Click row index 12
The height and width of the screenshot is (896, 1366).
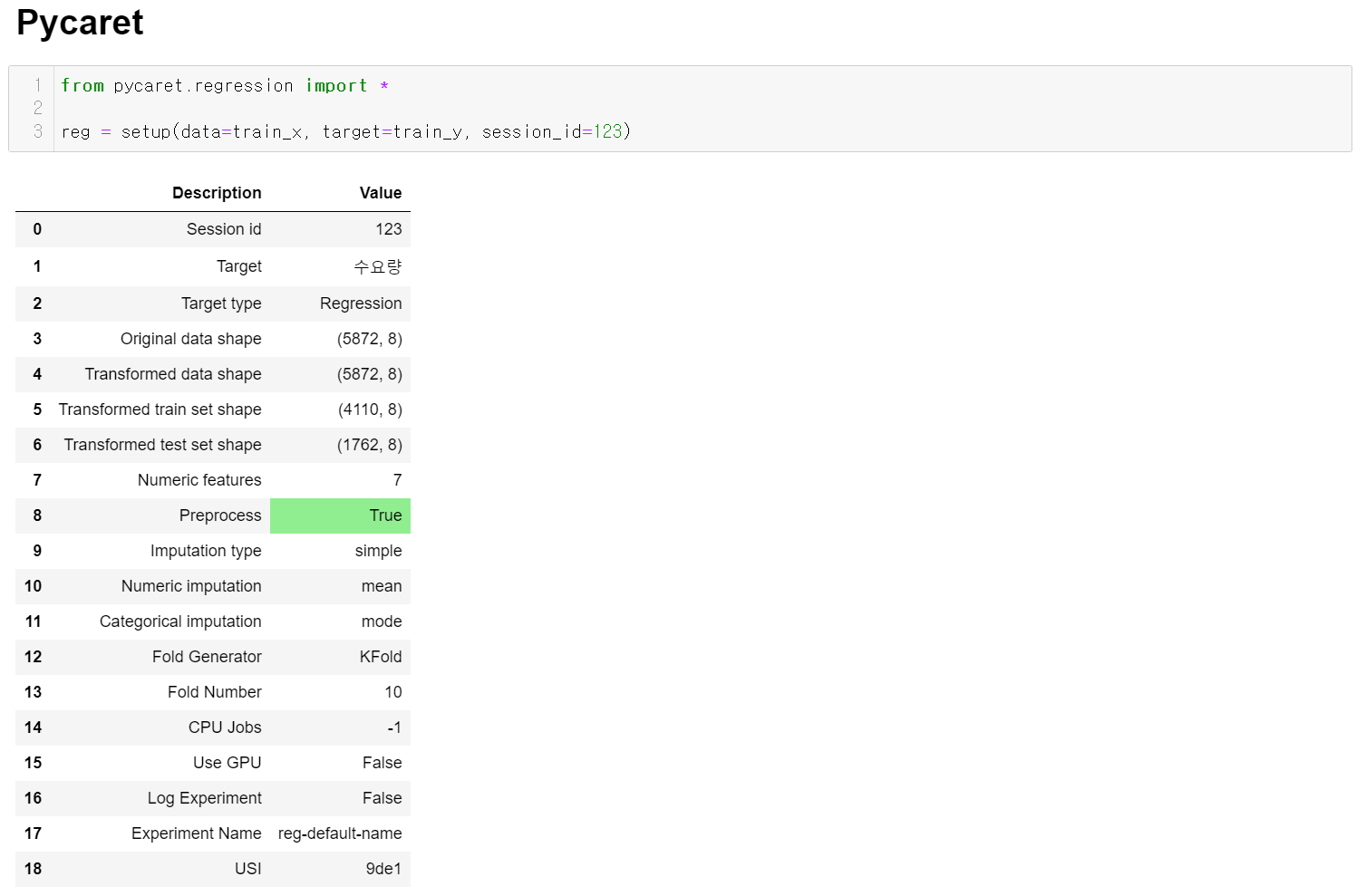pos(34,657)
